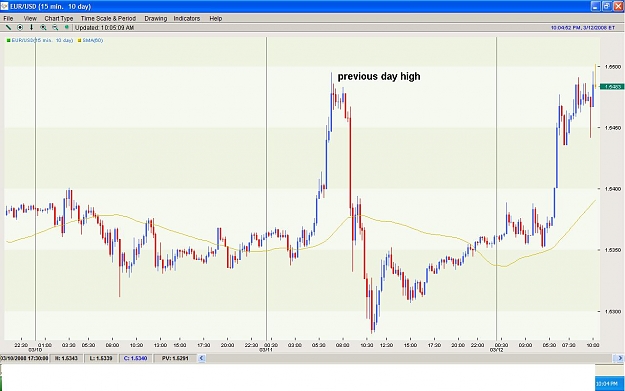625x391 pixels.
Task: Click the SMA(50) indicator legend label
Action: tap(92, 41)
